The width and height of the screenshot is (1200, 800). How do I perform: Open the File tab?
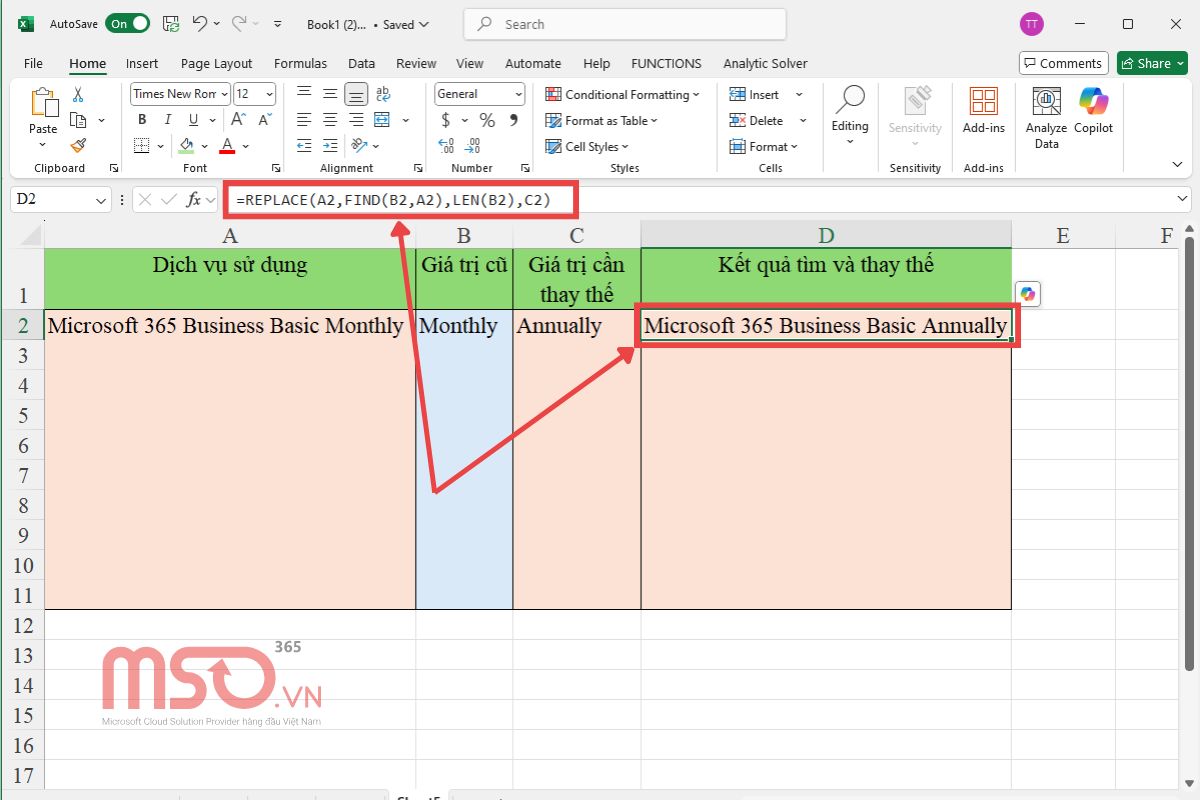[x=33, y=63]
